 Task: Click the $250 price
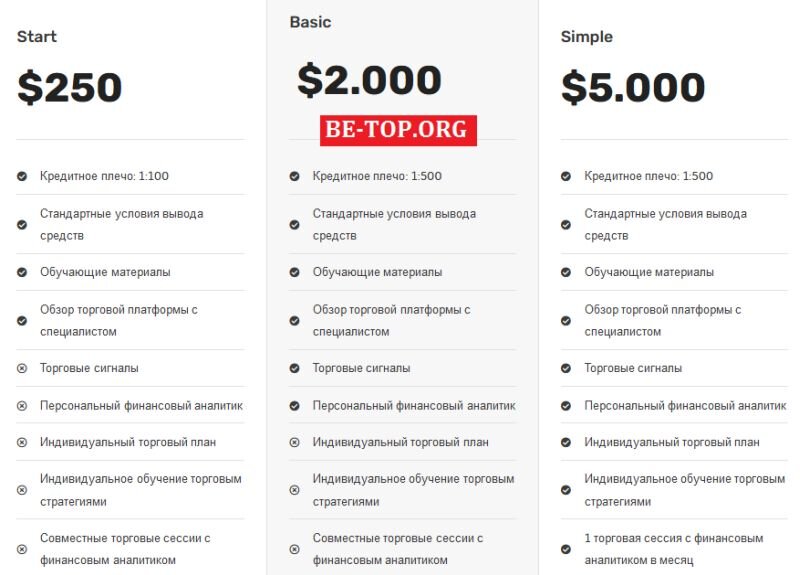[x=70, y=88]
